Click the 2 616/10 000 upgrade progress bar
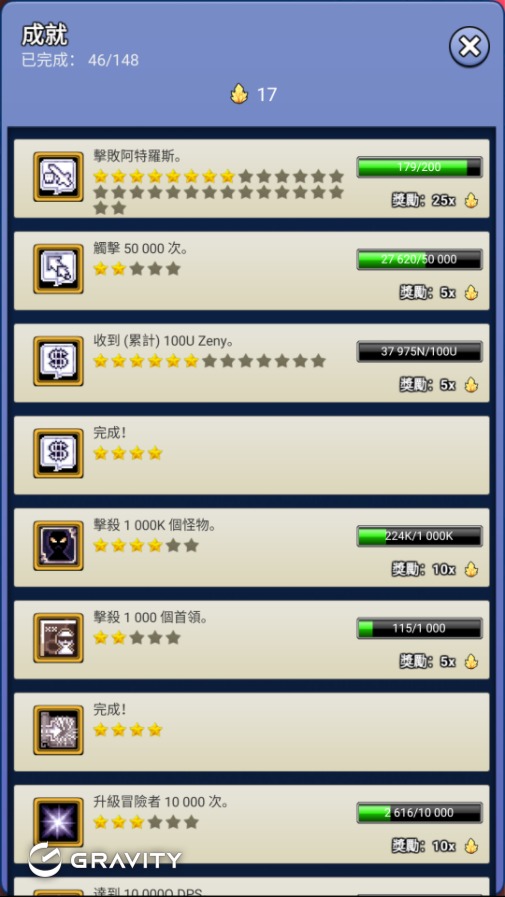This screenshot has height=897, width=505. pyautogui.click(x=419, y=812)
